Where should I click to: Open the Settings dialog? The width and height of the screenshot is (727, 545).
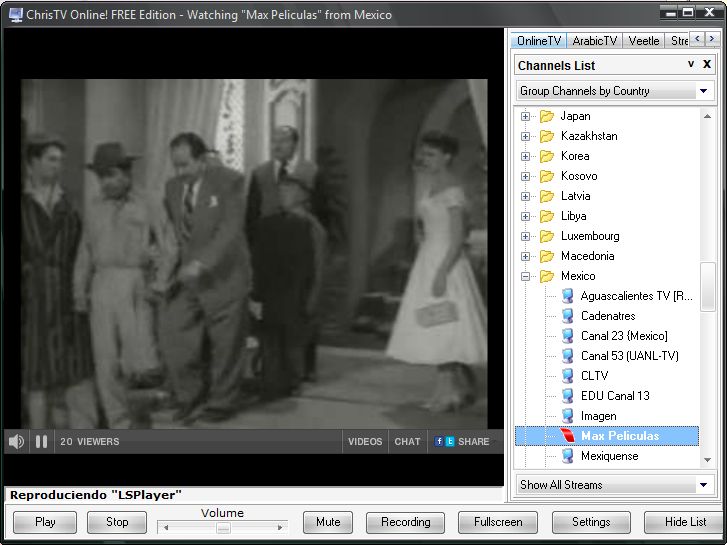591,522
